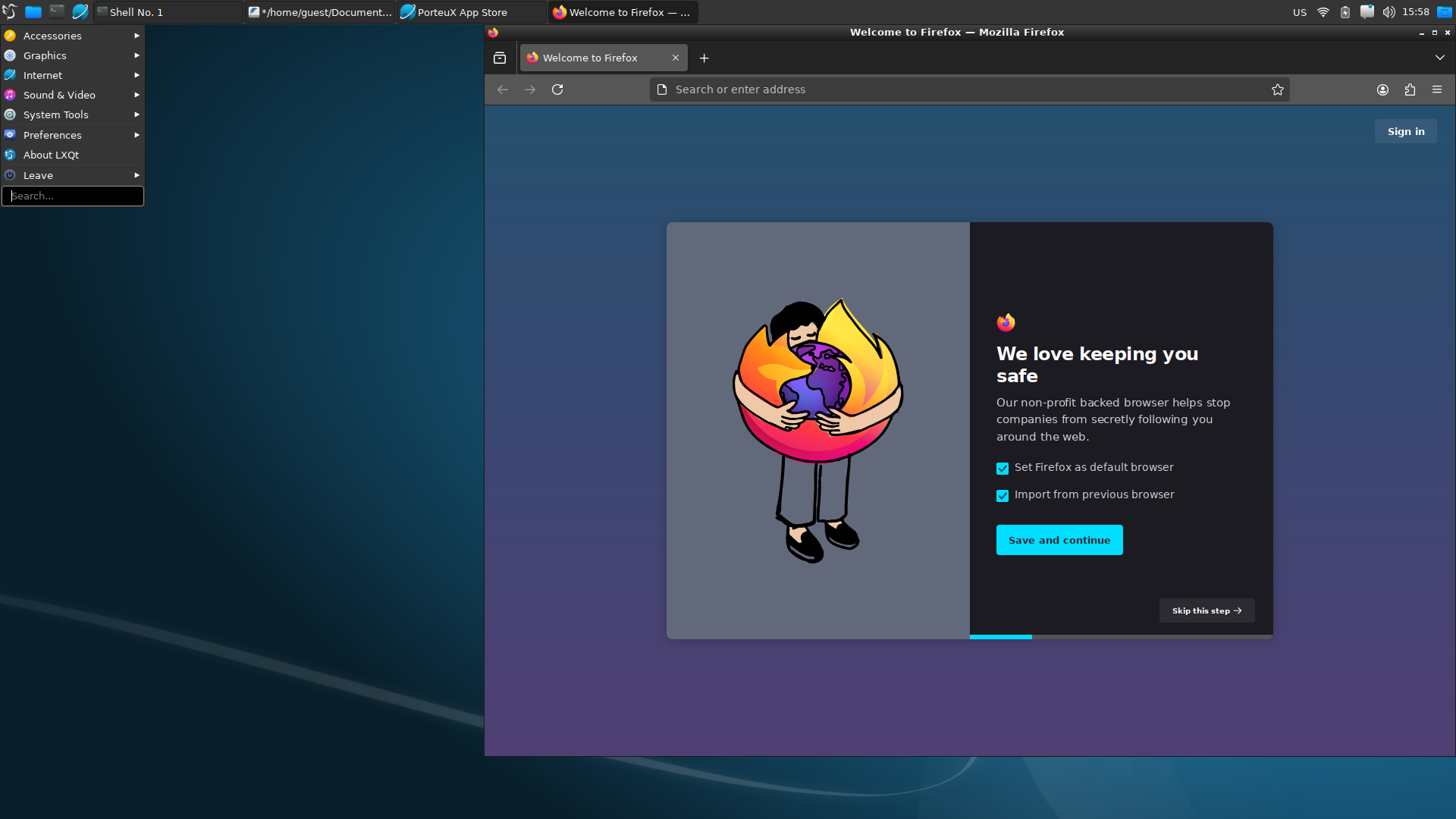Screen dimensions: 1456x819
Task: Expand the Leave submenu arrow
Action: [136, 175]
